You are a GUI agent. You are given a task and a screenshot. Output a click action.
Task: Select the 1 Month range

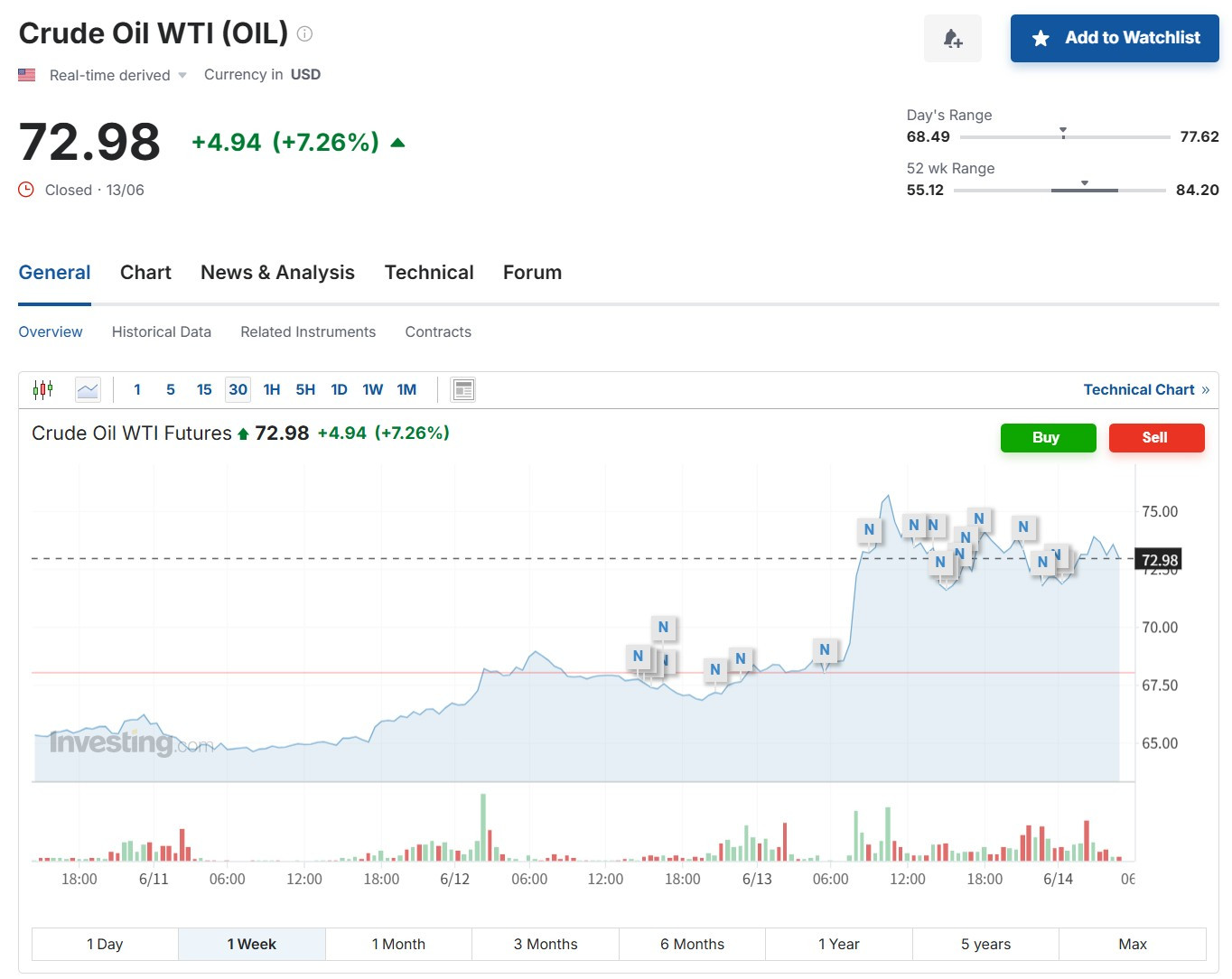click(398, 944)
